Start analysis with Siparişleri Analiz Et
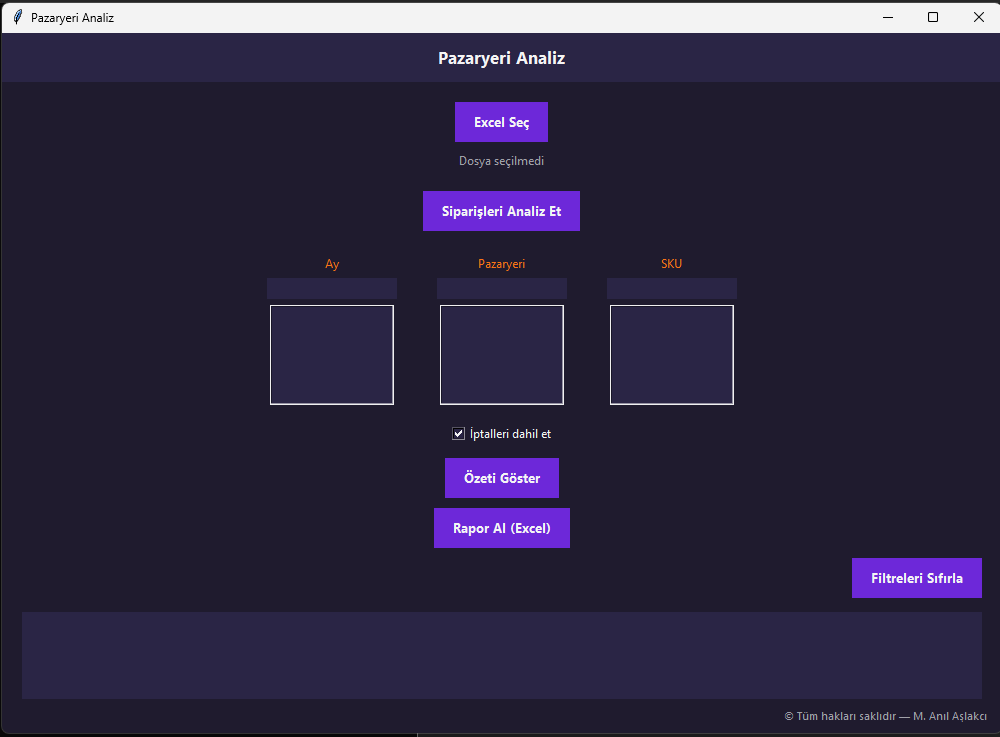The image size is (1000, 737). [x=501, y=211]
